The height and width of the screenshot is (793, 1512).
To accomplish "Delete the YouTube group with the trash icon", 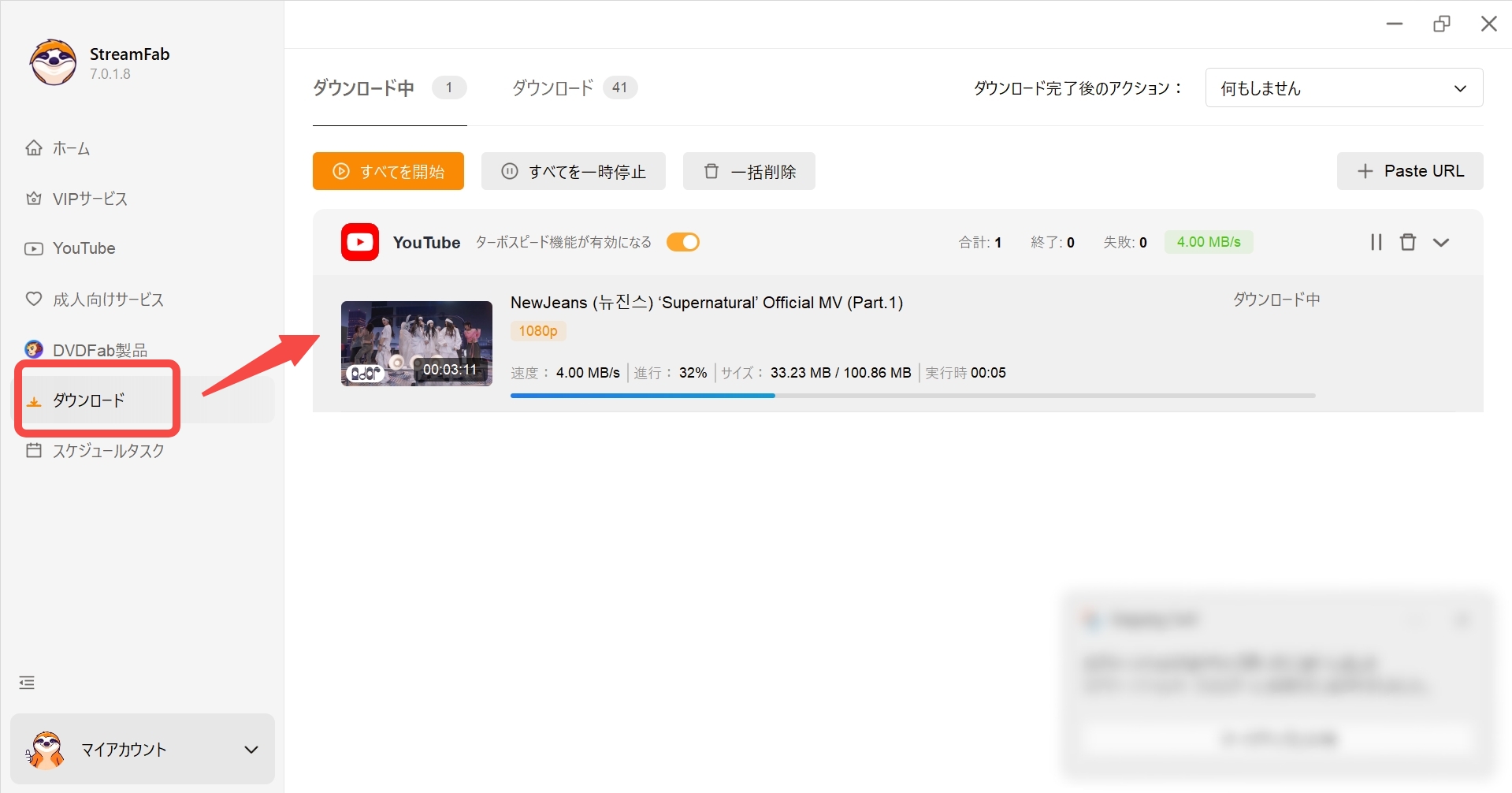I will (1408, 242).
